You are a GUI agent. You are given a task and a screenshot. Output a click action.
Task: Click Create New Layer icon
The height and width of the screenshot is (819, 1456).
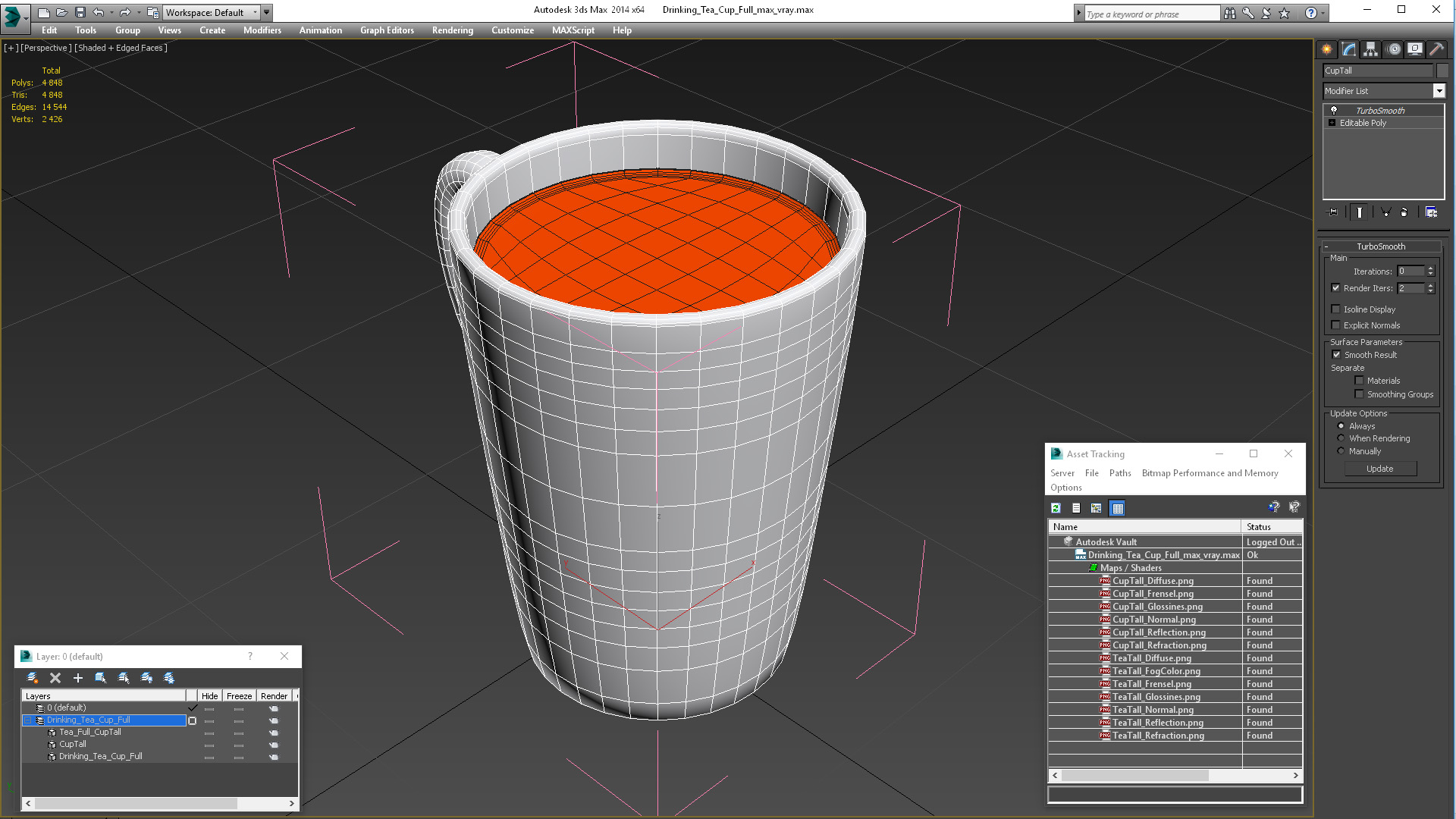pyautogui.click(x=32, y=678)
